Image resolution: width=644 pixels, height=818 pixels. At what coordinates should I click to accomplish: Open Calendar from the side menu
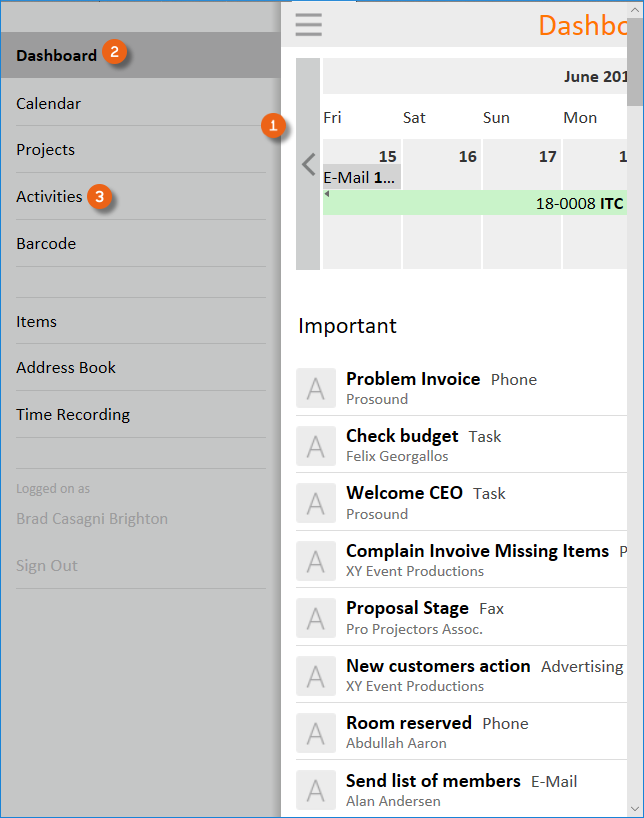[x=49, y=103]
